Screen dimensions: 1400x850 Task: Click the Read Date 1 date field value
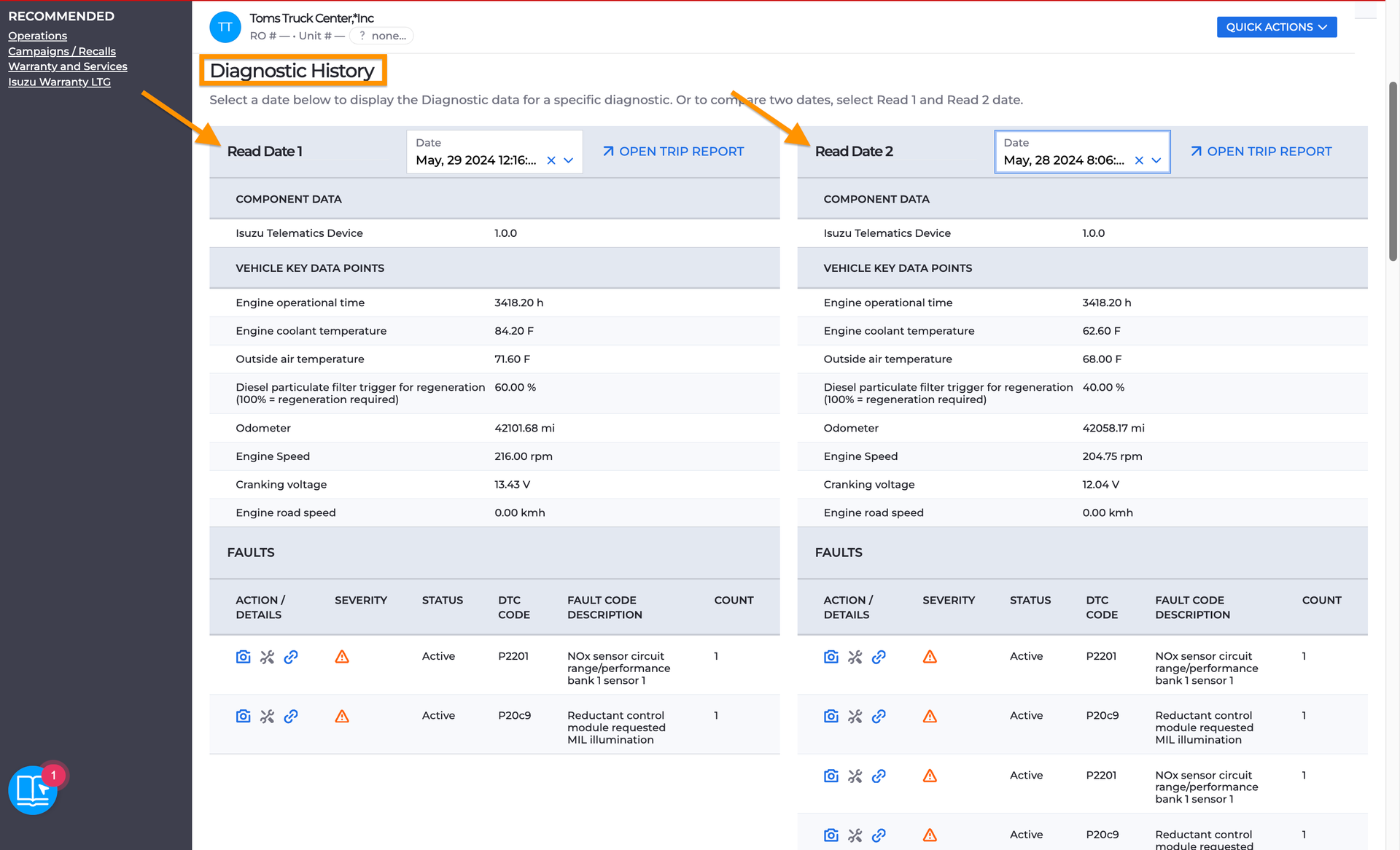pyautogui.click(x=476, y=160)
